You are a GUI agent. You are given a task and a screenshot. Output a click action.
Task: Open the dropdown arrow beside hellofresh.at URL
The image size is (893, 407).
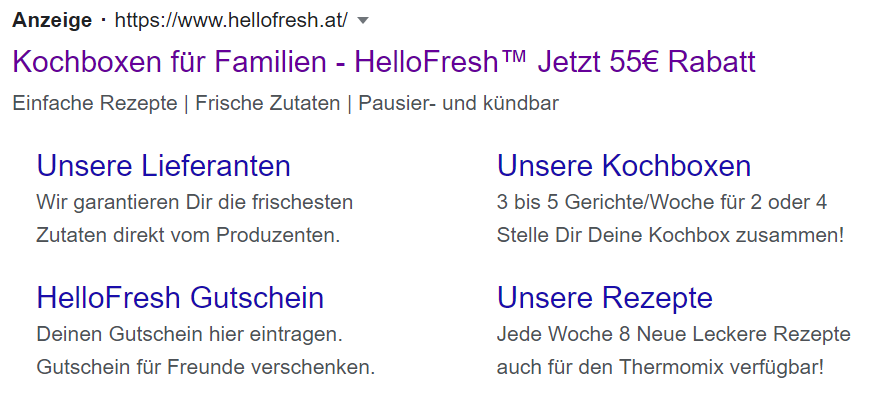tap(363, 21)
